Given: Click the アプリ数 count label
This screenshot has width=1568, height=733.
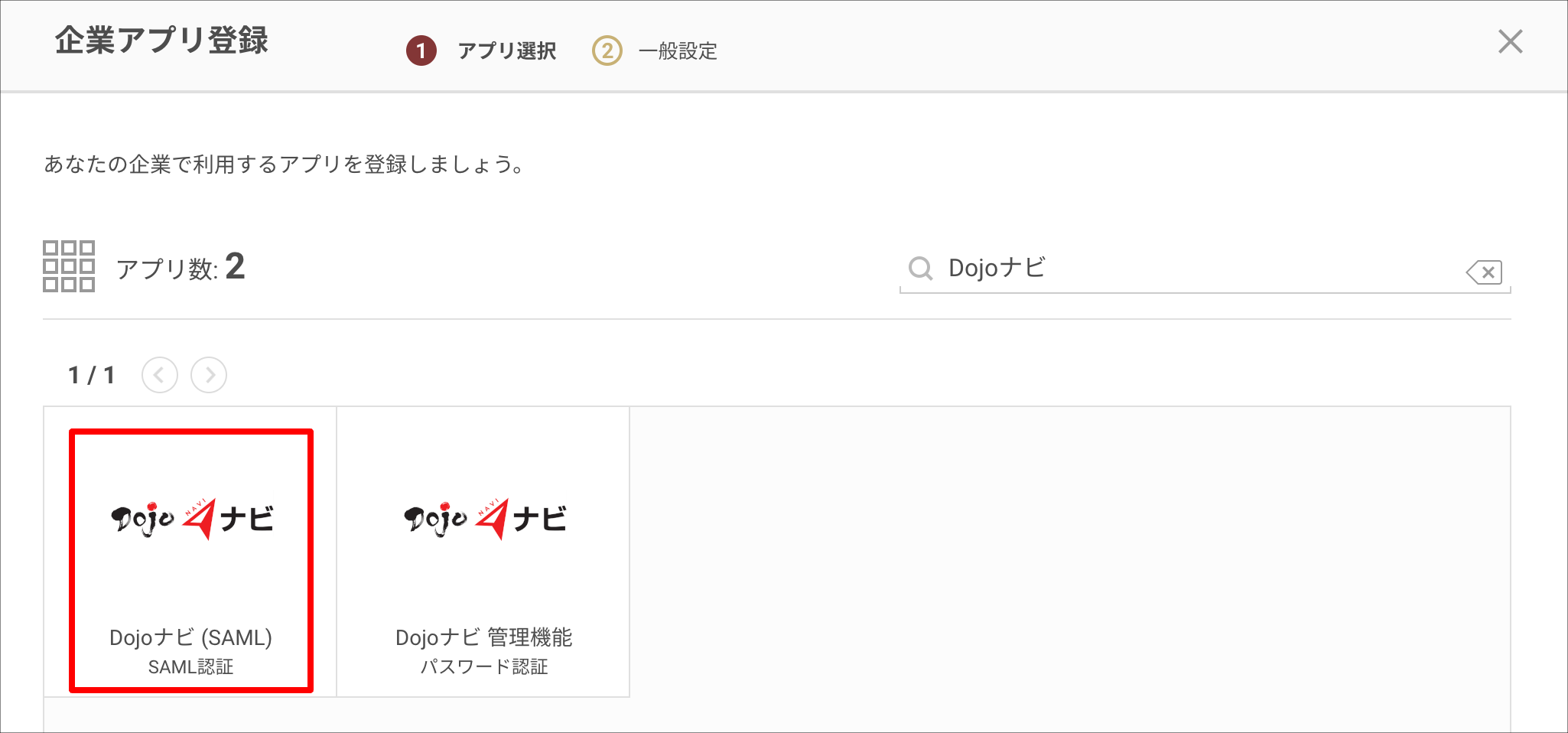Looking at the screenshot, I should (x=181, y=267).
